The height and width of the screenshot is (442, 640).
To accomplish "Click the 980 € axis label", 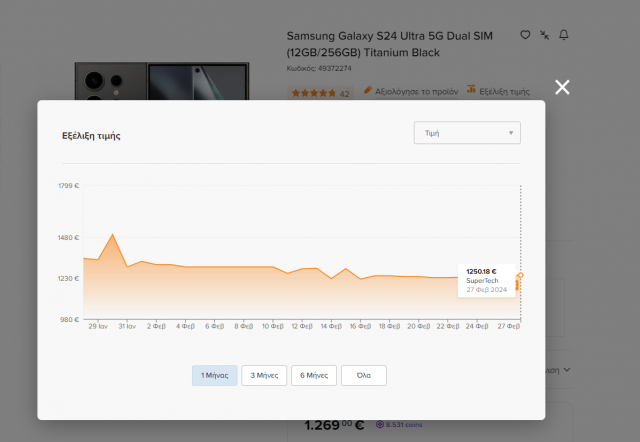I will [69, 320].
